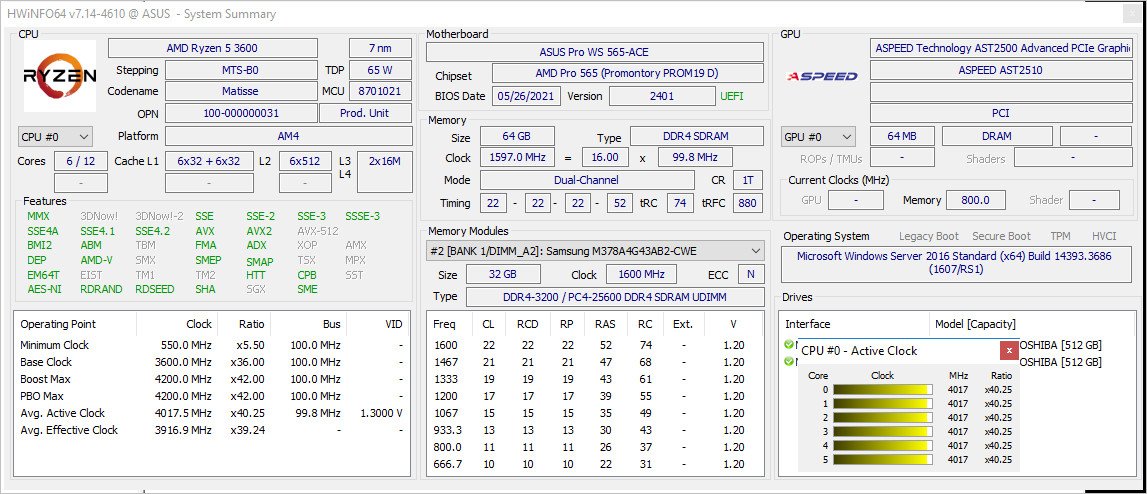This screenshot has width=1147, height=494.
Task: Click the UEFI label next to BIOS version
Action: coord(732,97)
